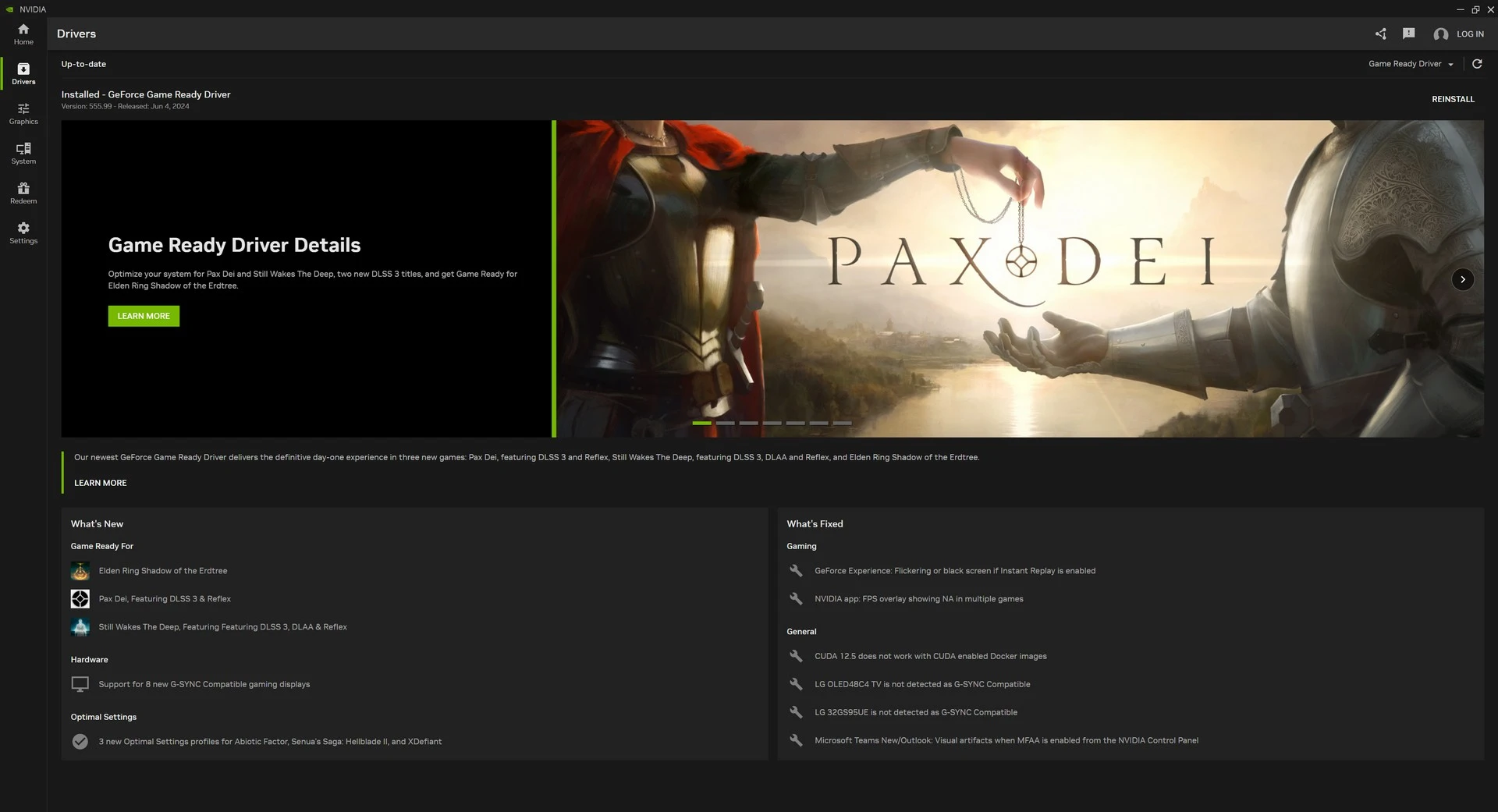Select 'GeForce Experience: Flickering or black screen' text
The height and width of the screenshot is (812, 1498).
(x=955, y=571)
